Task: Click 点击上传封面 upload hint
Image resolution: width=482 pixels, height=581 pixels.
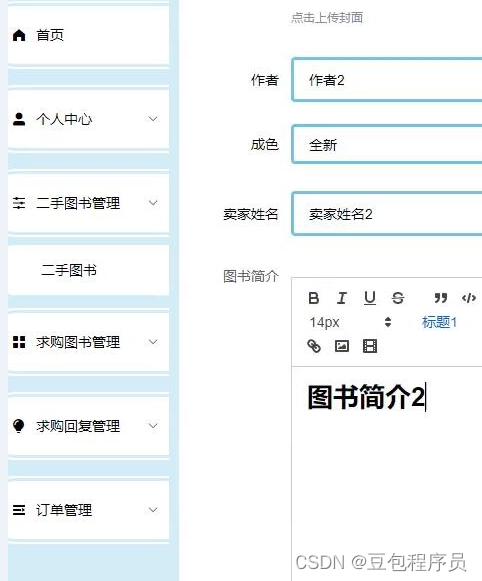Action: coord(327,17)
